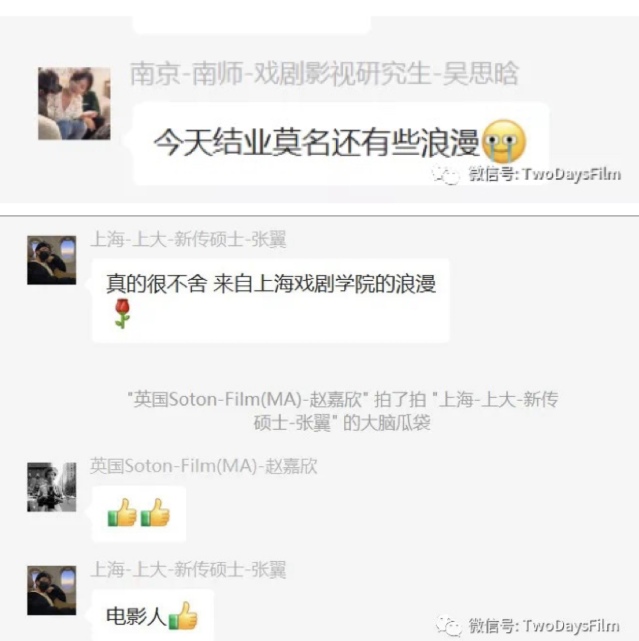This screenshot has height=641, width=639.
Task: Click the name label above the 真的很不舍 message
Action: point(188,239)
